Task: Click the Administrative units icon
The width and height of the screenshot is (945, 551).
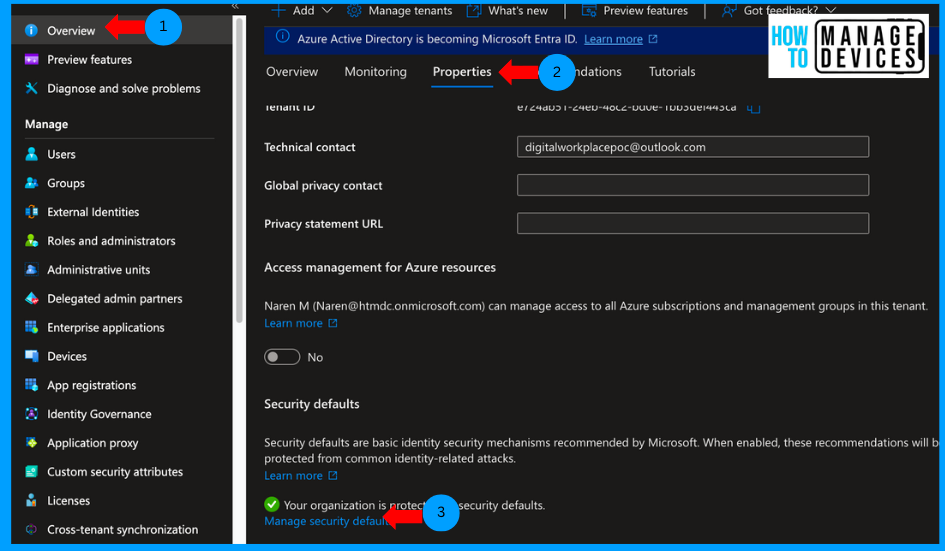Action: [31, 269]
